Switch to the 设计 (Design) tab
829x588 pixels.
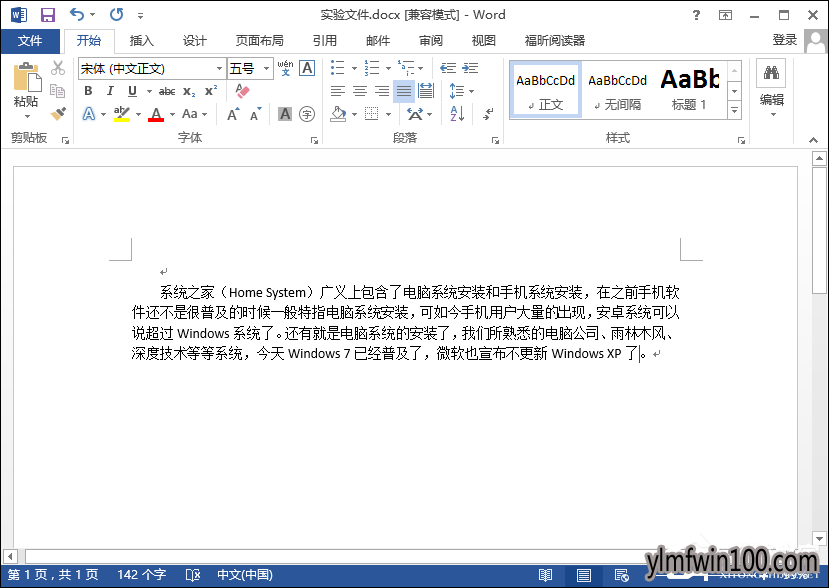point(195,41)
